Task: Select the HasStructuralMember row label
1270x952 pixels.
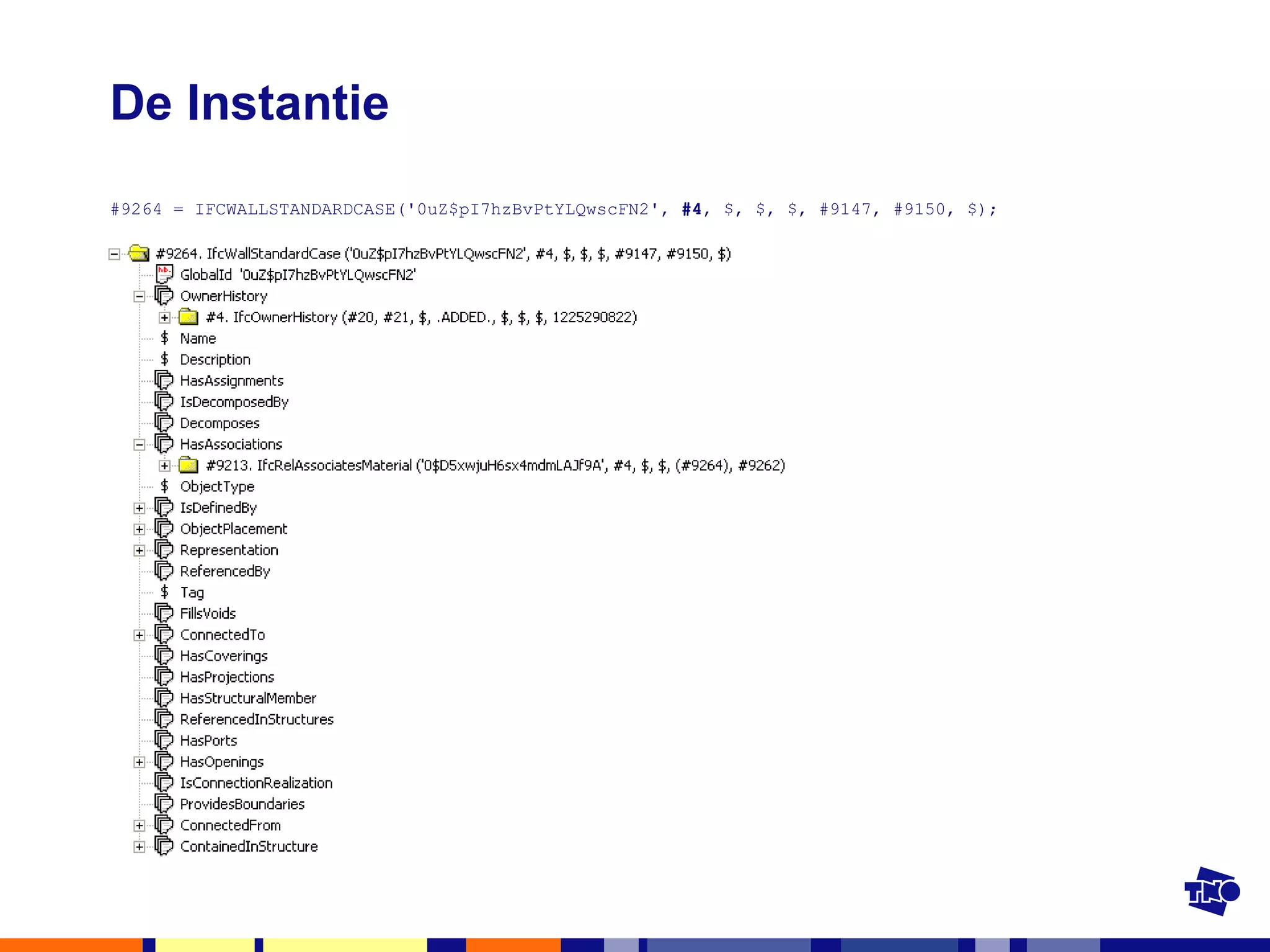Action: [248, 699]
